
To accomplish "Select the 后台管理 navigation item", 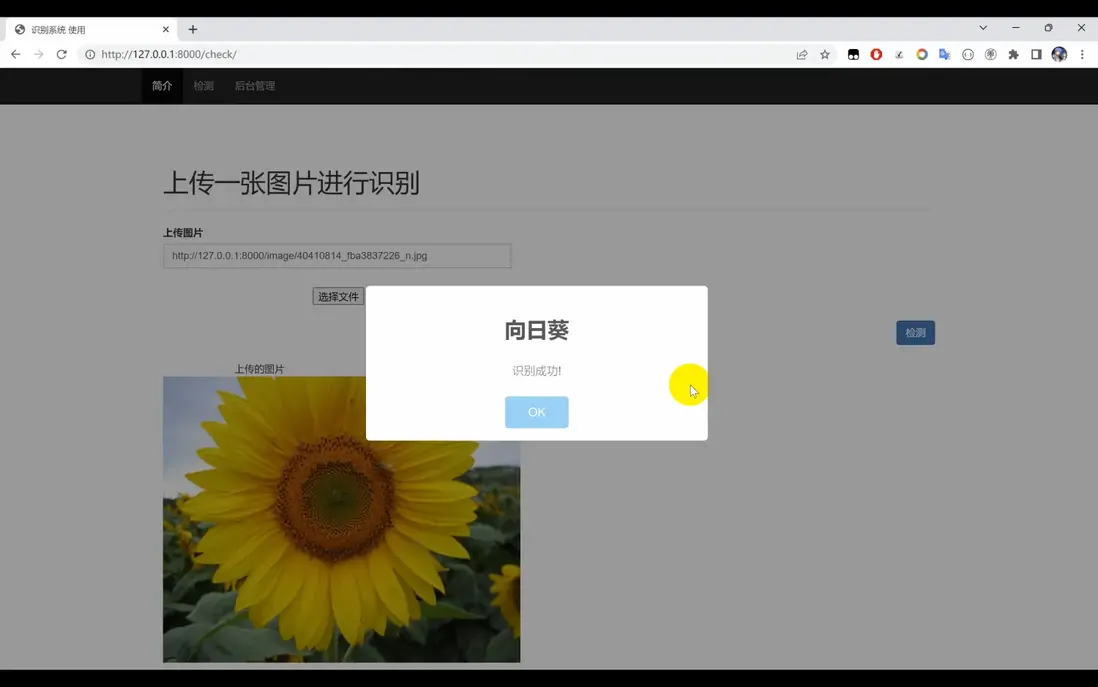I will click(x=253, y=86).
